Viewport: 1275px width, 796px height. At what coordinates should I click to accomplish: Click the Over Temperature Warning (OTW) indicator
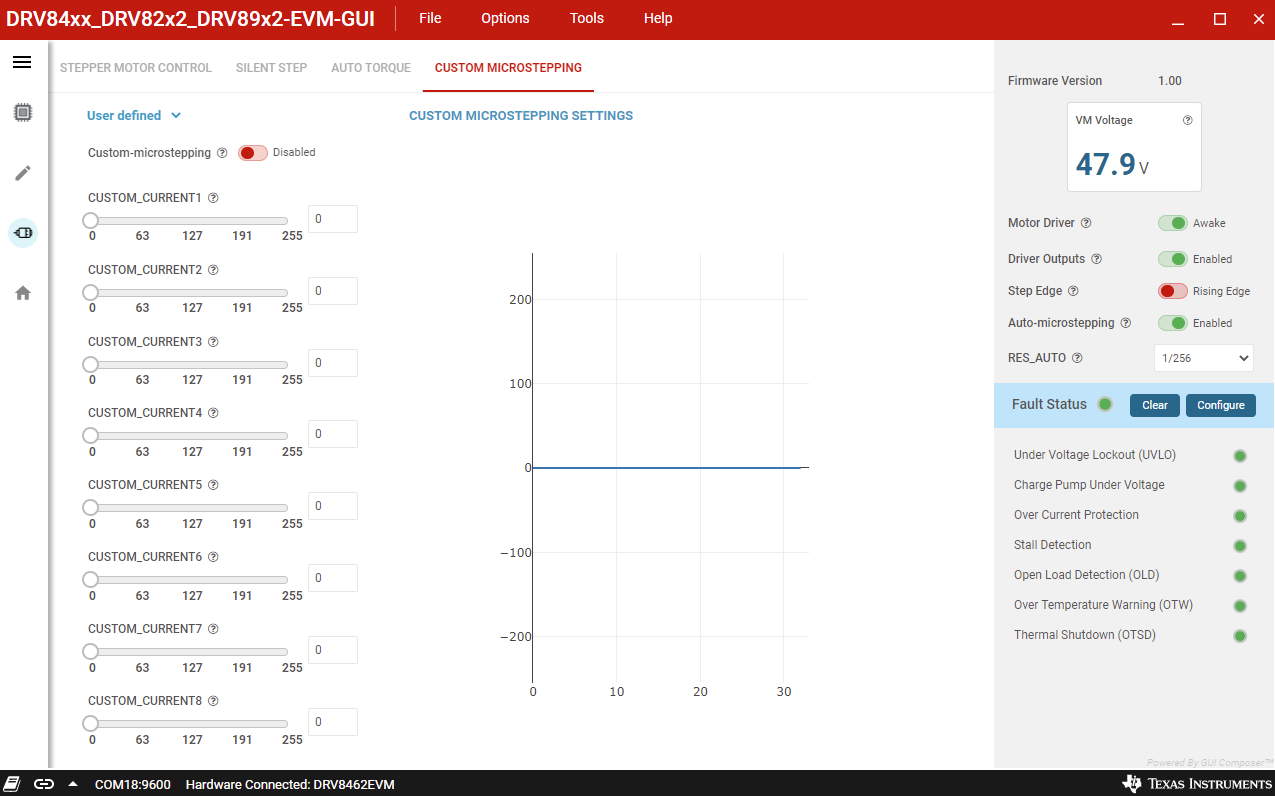coord(1240,606)
